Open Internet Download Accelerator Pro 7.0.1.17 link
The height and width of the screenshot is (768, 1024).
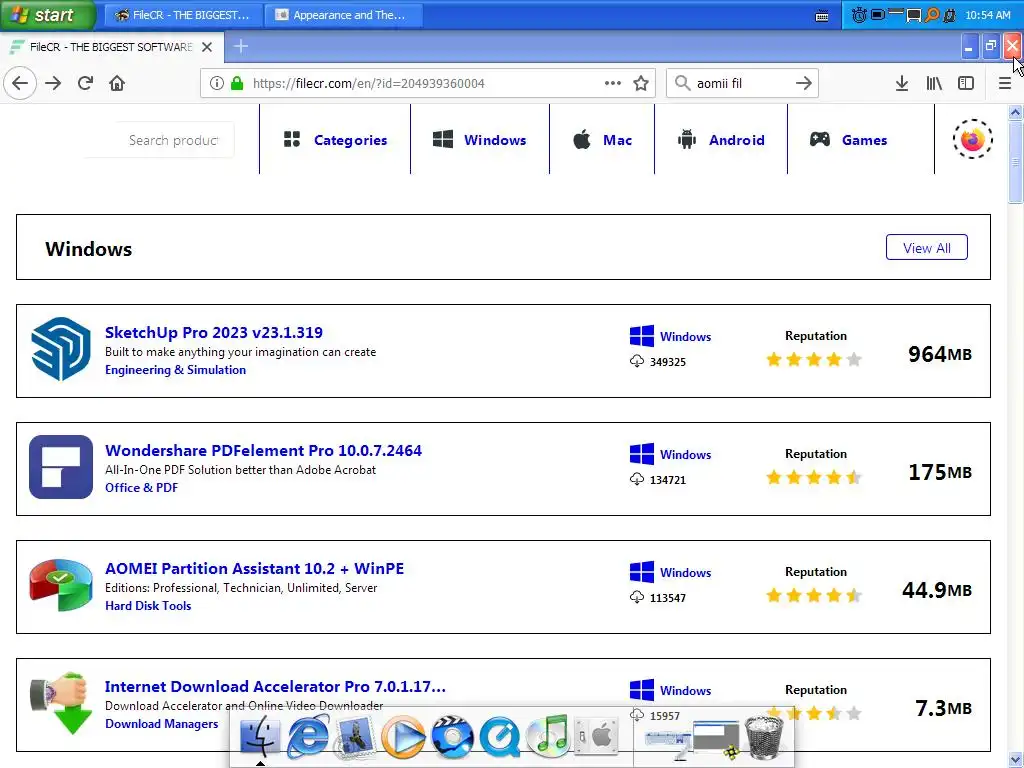[276, 687]
